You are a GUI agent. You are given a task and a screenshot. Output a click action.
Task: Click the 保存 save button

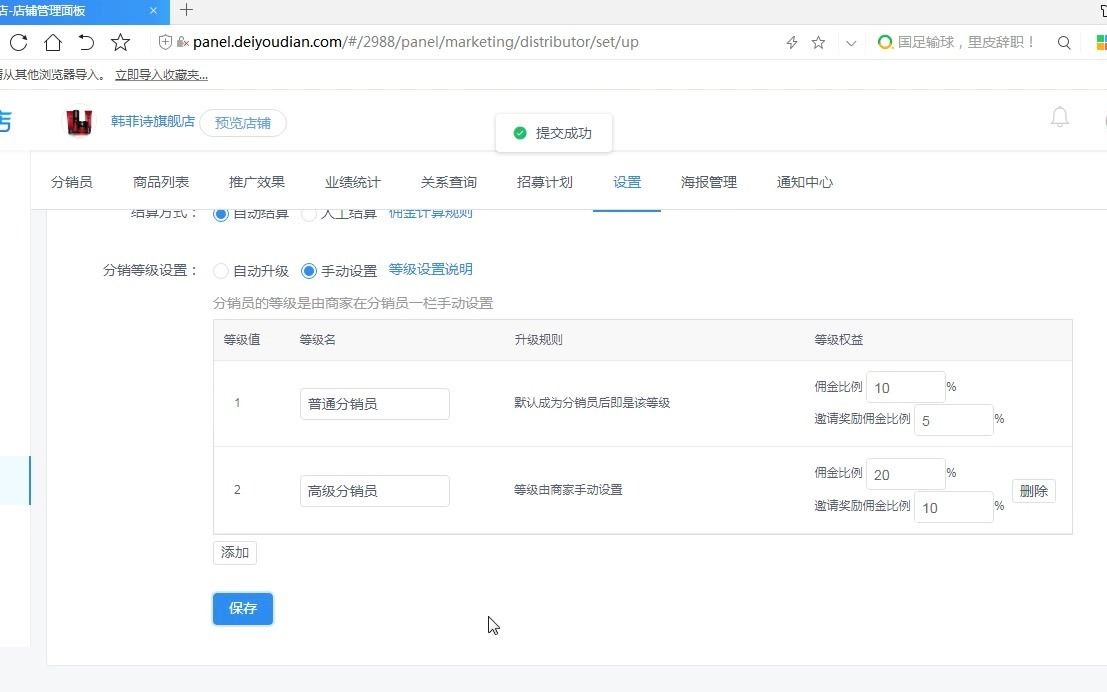(x=242, y=608)
